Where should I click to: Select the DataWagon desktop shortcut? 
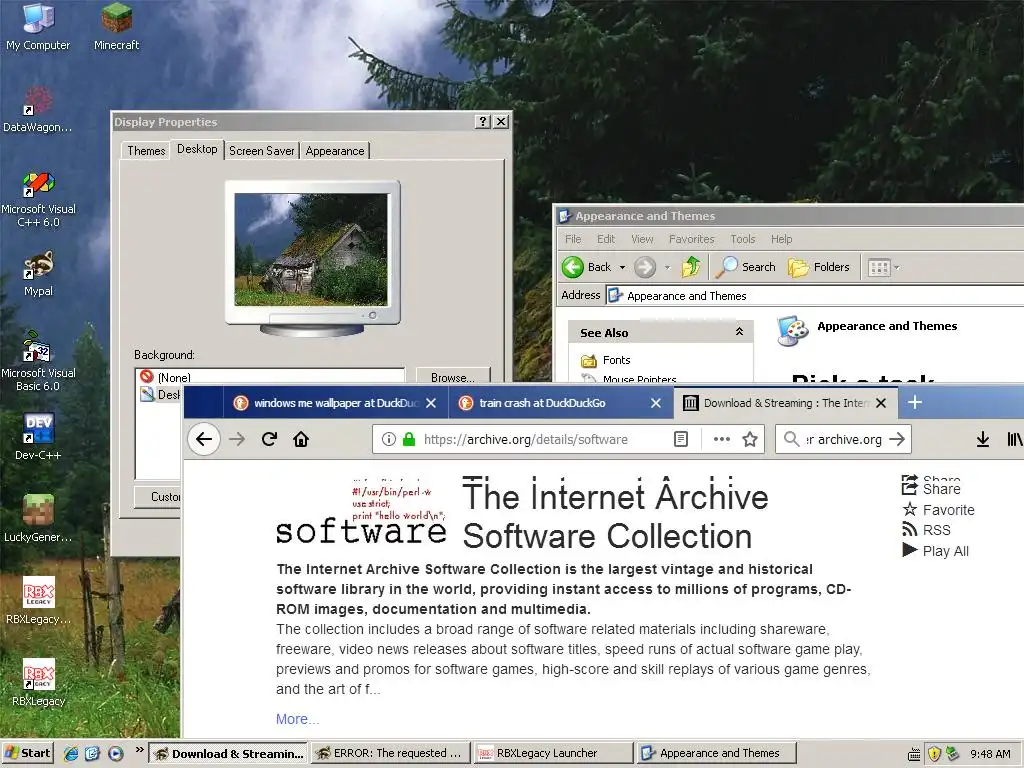coord(38,109)
